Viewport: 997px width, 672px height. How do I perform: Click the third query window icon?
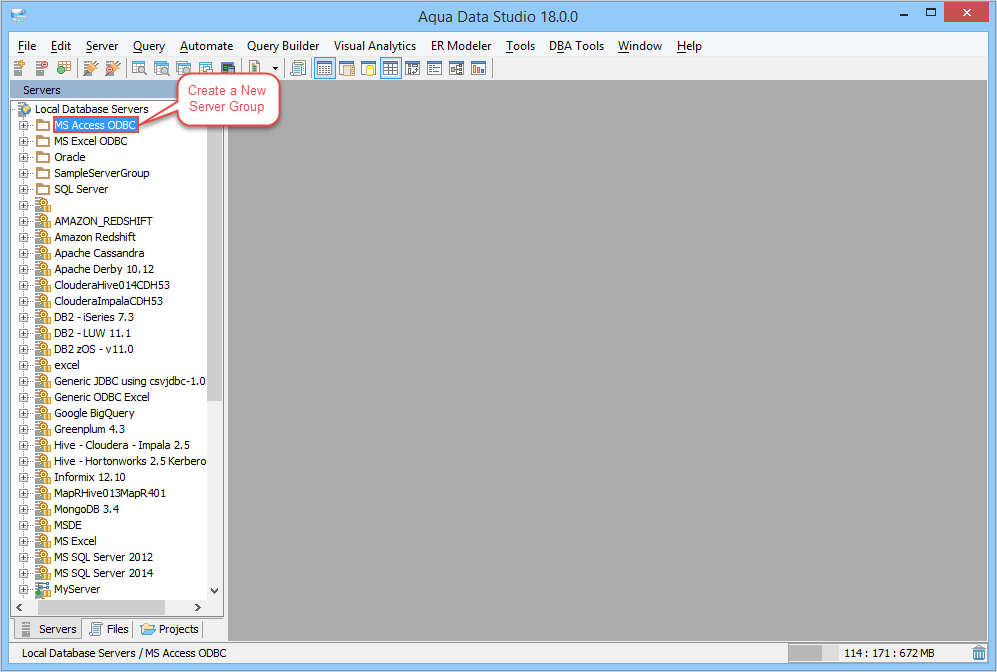coord(184,68)
